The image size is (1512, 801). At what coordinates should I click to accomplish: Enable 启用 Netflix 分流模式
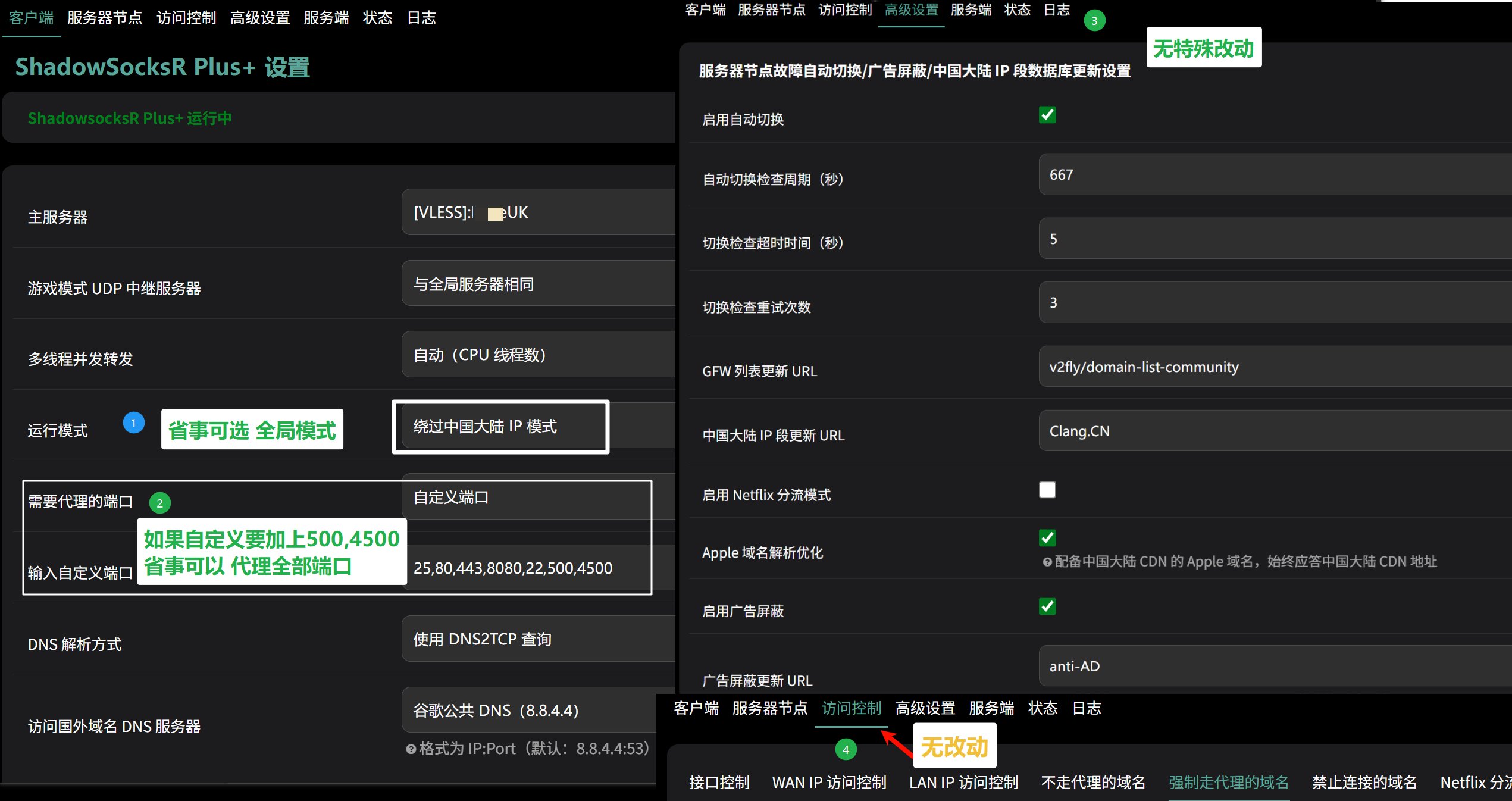[1047, 489]
